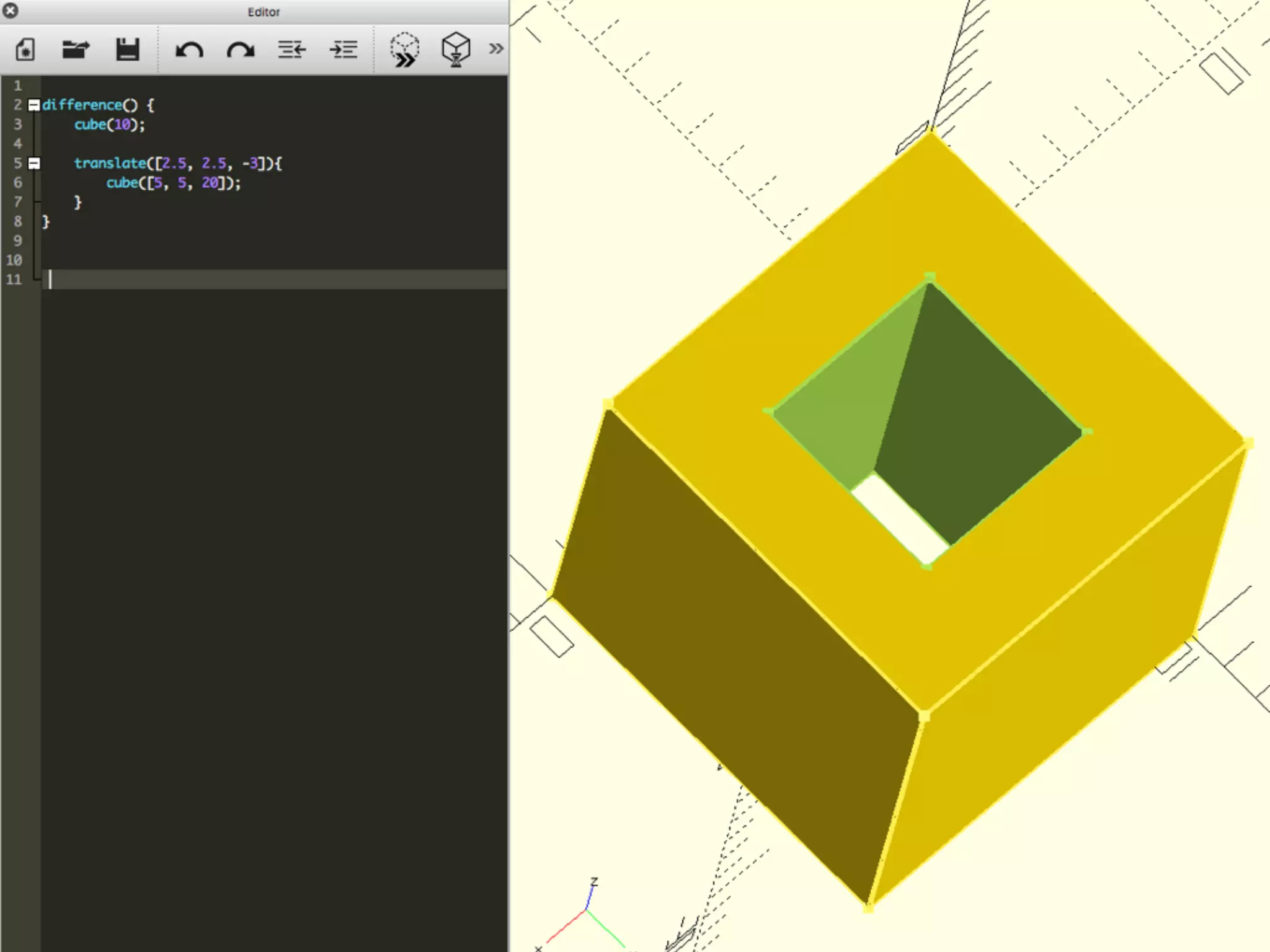Collapse the translate() block on line 5
The width and height of the screenshot is (1270, 952).
coord(34,164)
